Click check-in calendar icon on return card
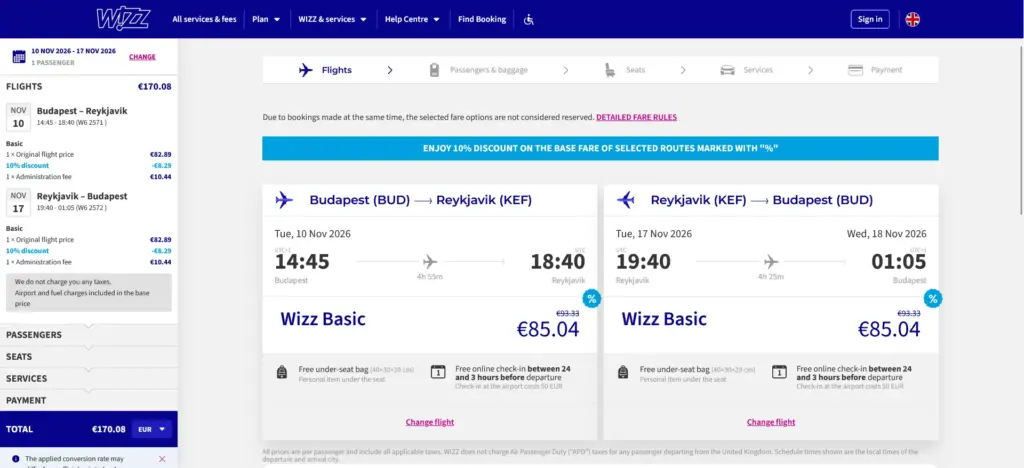 pos(779,372)
